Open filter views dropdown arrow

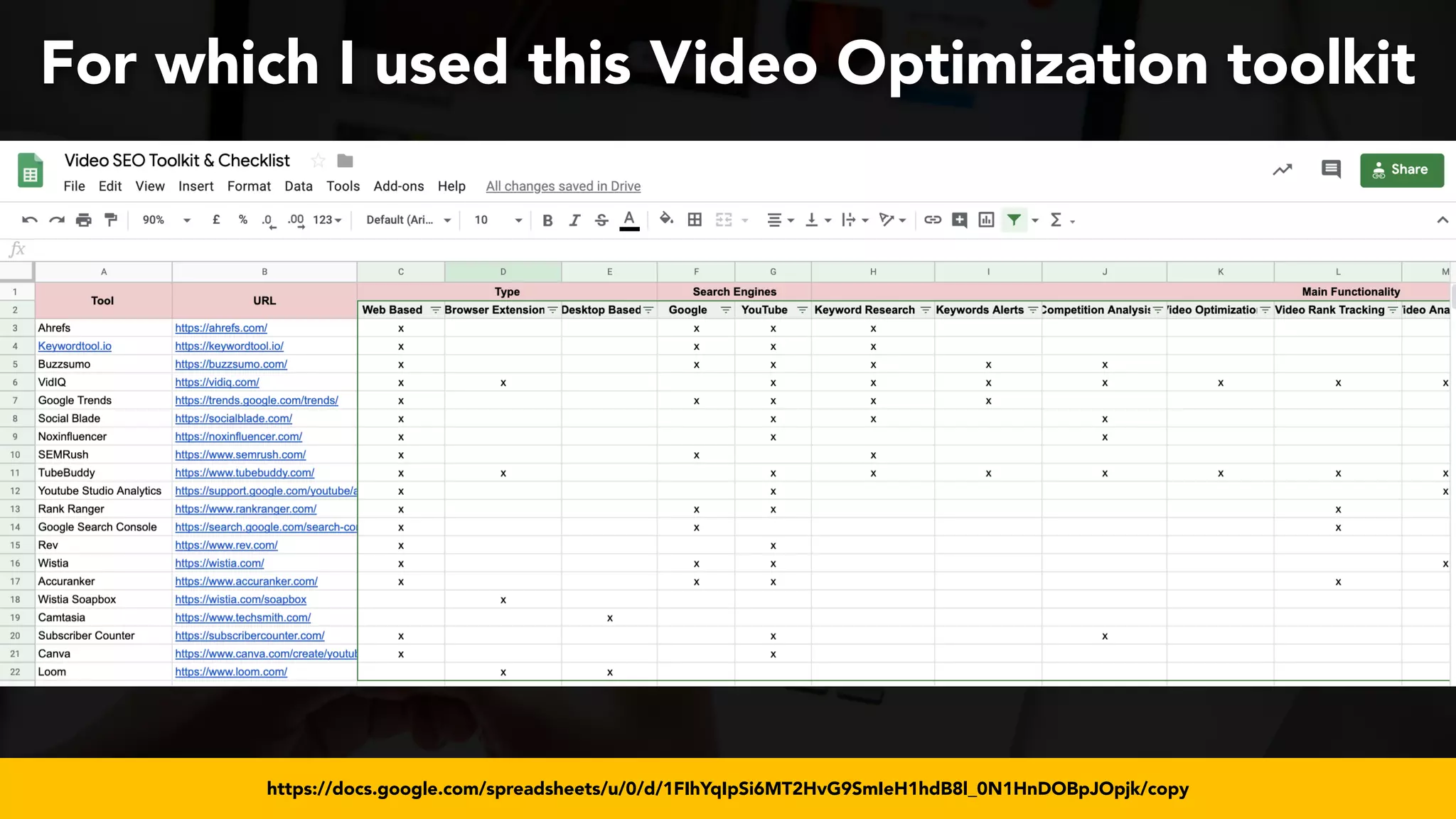pos(1035,221)
